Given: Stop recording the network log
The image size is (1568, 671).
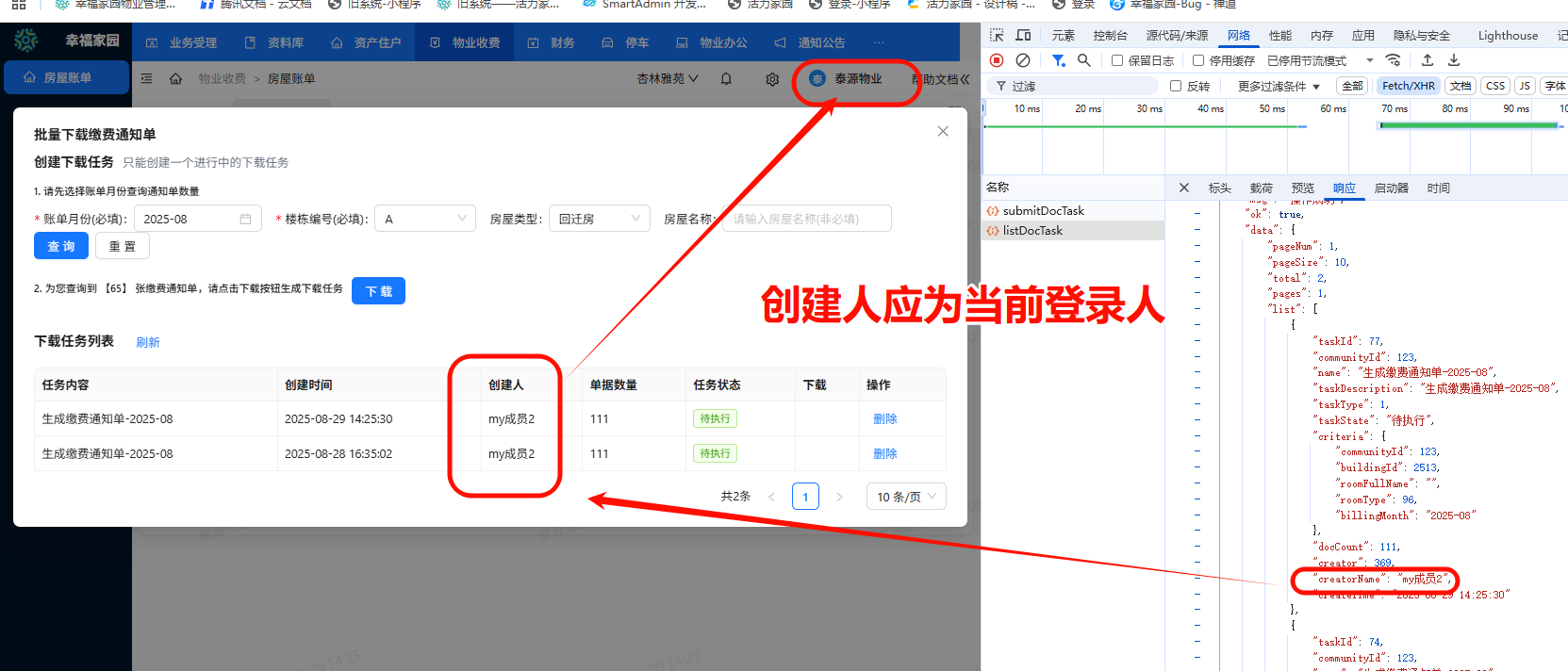Looking at the screenshot, I should (x=997, y=60).
